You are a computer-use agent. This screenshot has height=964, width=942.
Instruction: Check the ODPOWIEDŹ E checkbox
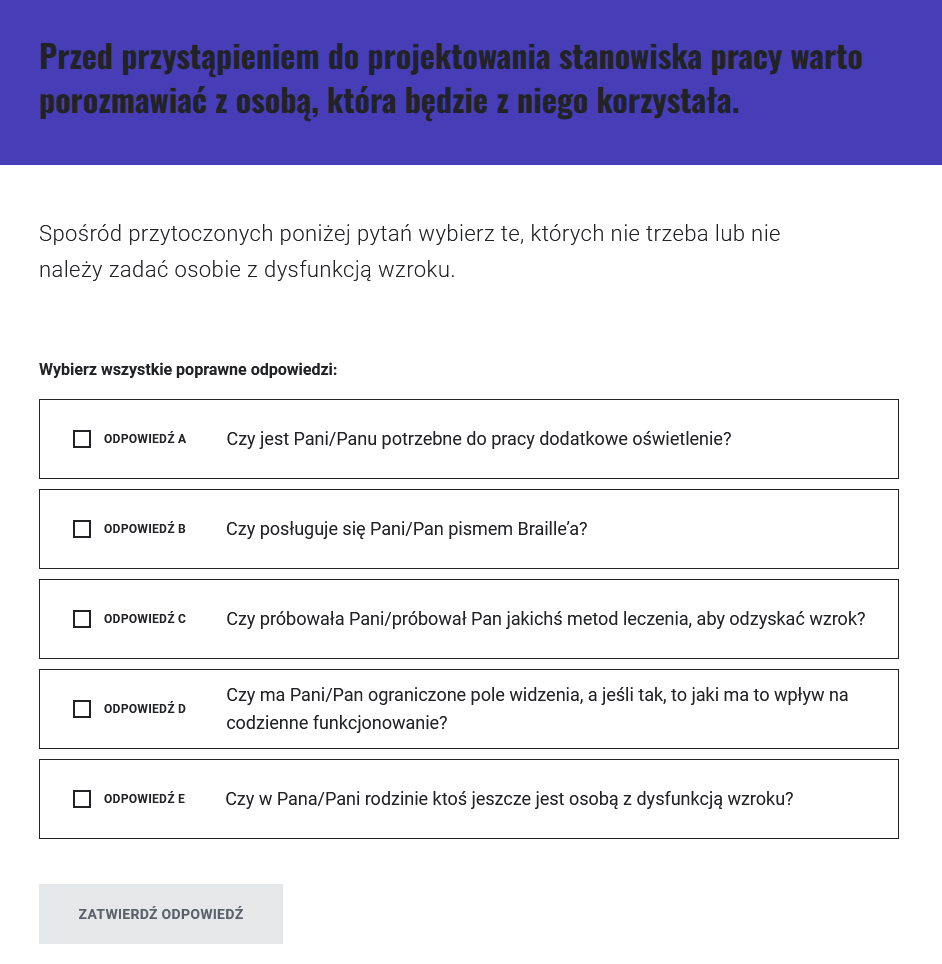[82, 799]
